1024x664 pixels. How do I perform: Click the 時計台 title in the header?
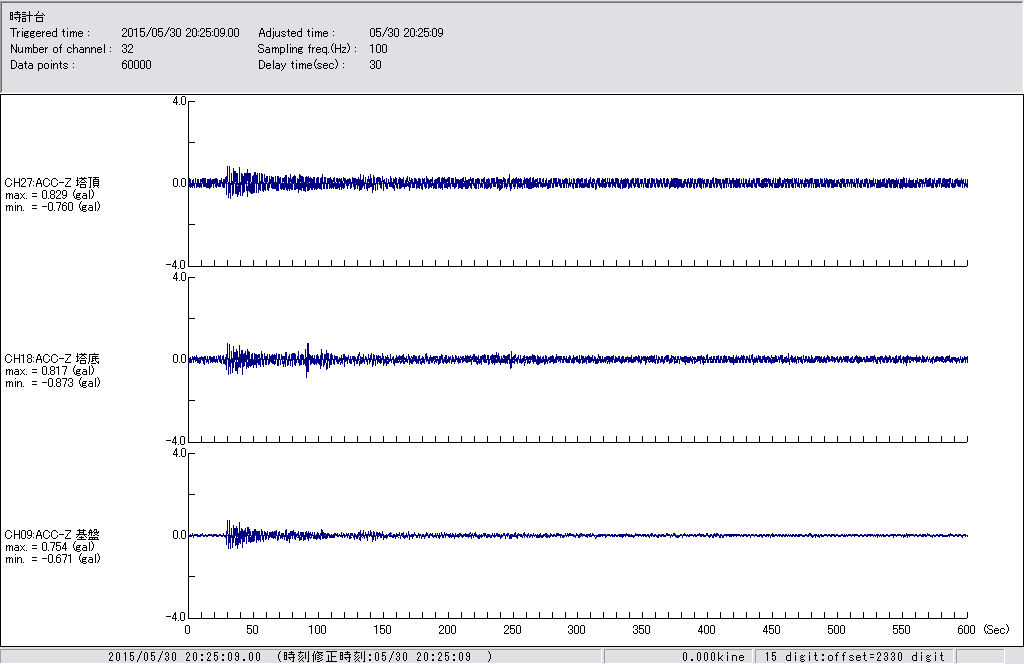[26, 17]
